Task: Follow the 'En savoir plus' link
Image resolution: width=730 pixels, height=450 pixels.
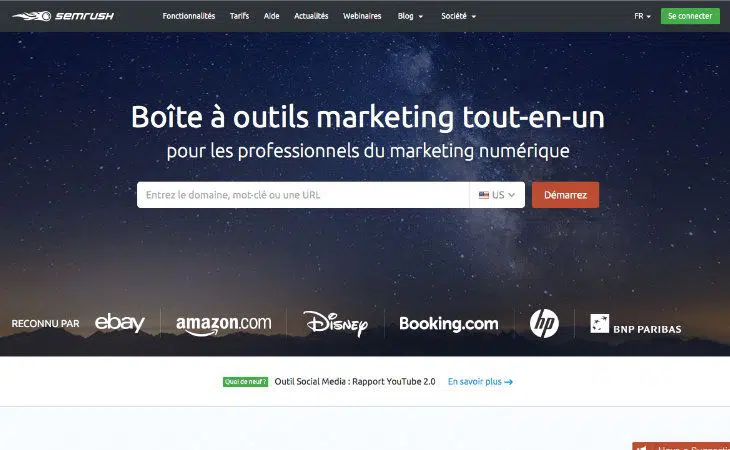Action: tap(480, 382)
